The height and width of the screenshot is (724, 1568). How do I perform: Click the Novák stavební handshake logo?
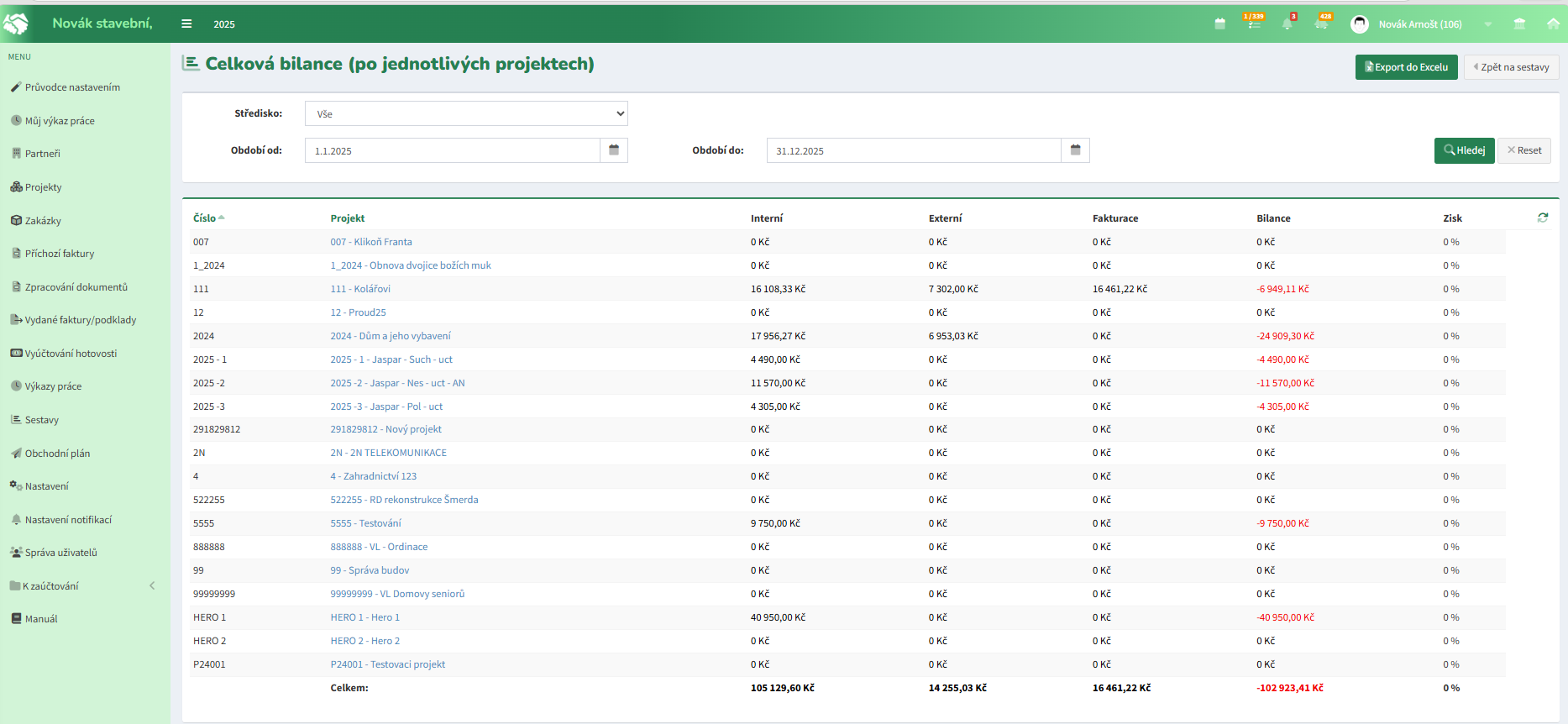click(x=16, y=24)
